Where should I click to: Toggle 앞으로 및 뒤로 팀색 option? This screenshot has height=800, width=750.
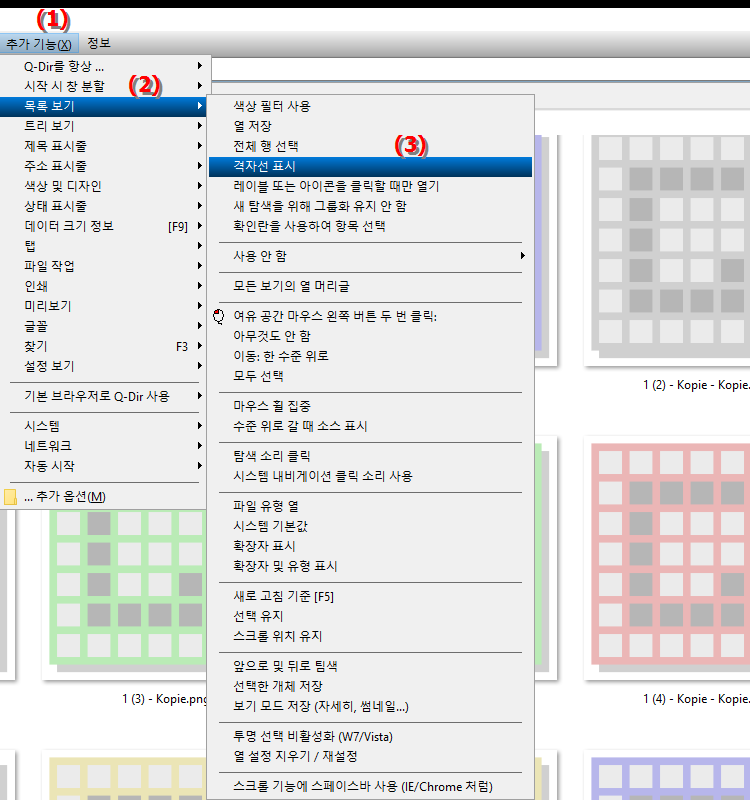pos(370,666)
